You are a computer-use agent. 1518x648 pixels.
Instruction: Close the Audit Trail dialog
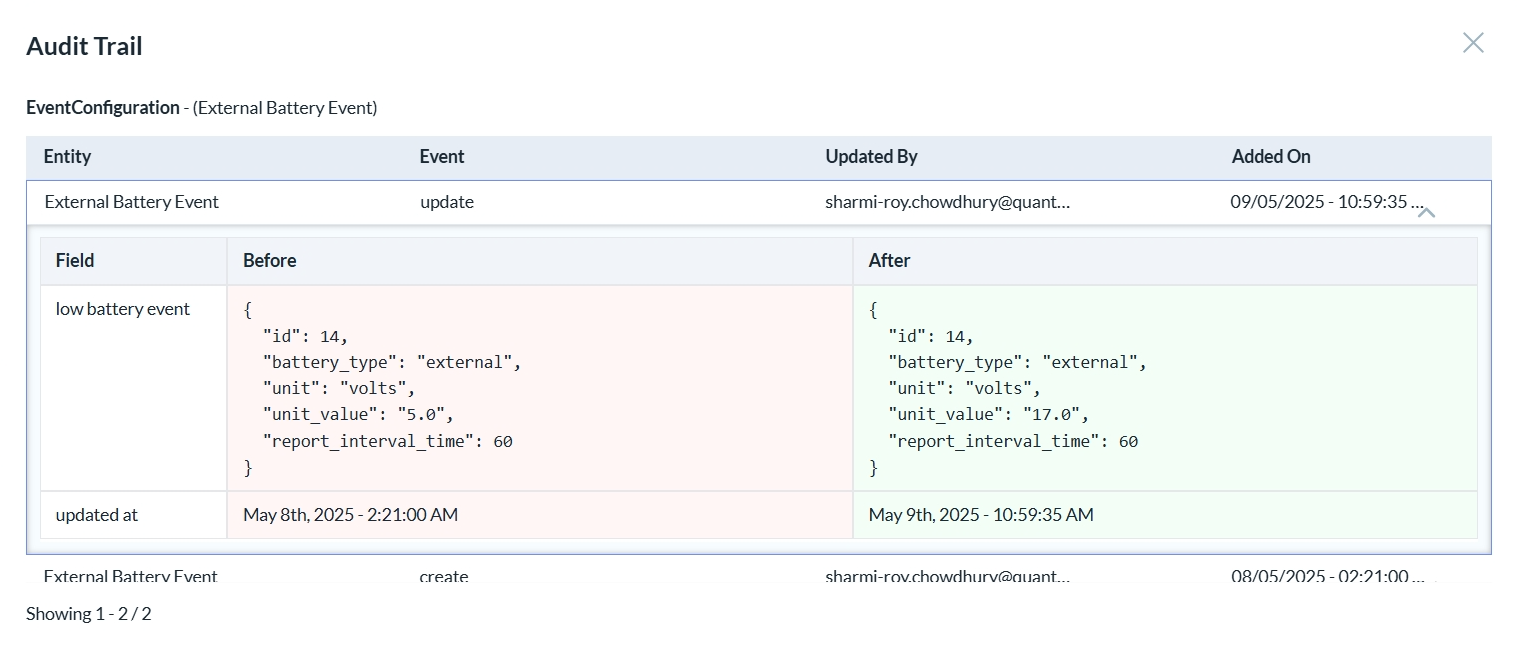(x=1472, y=43)
